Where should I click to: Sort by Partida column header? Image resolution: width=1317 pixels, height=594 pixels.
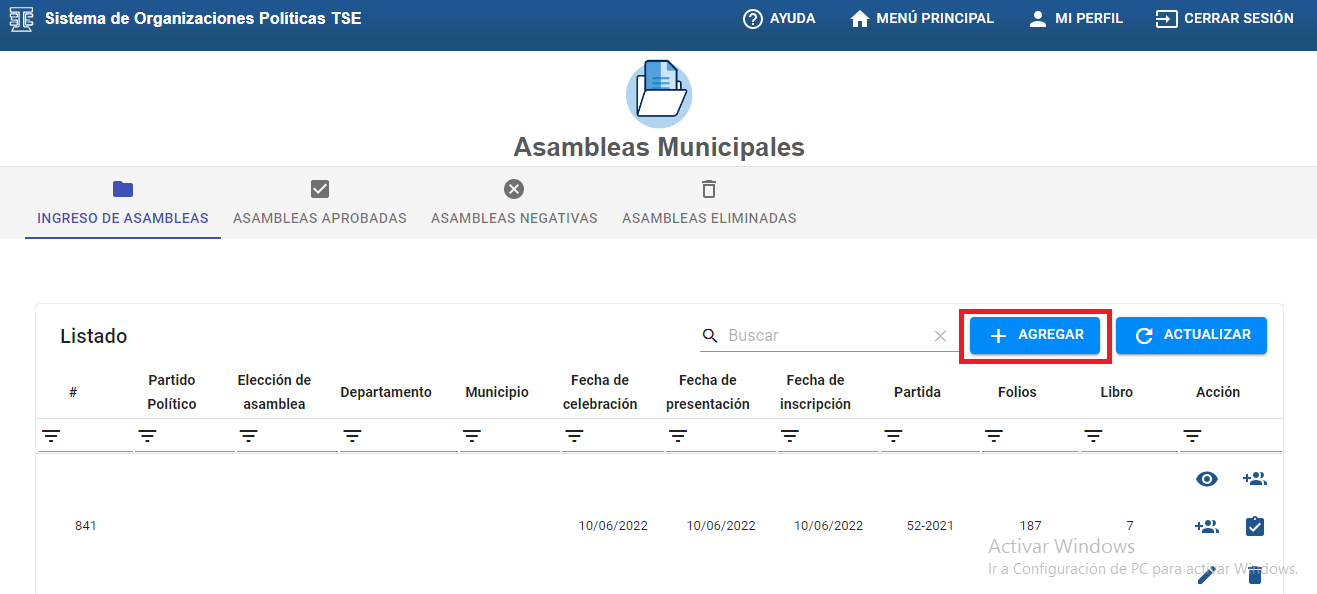917,392
